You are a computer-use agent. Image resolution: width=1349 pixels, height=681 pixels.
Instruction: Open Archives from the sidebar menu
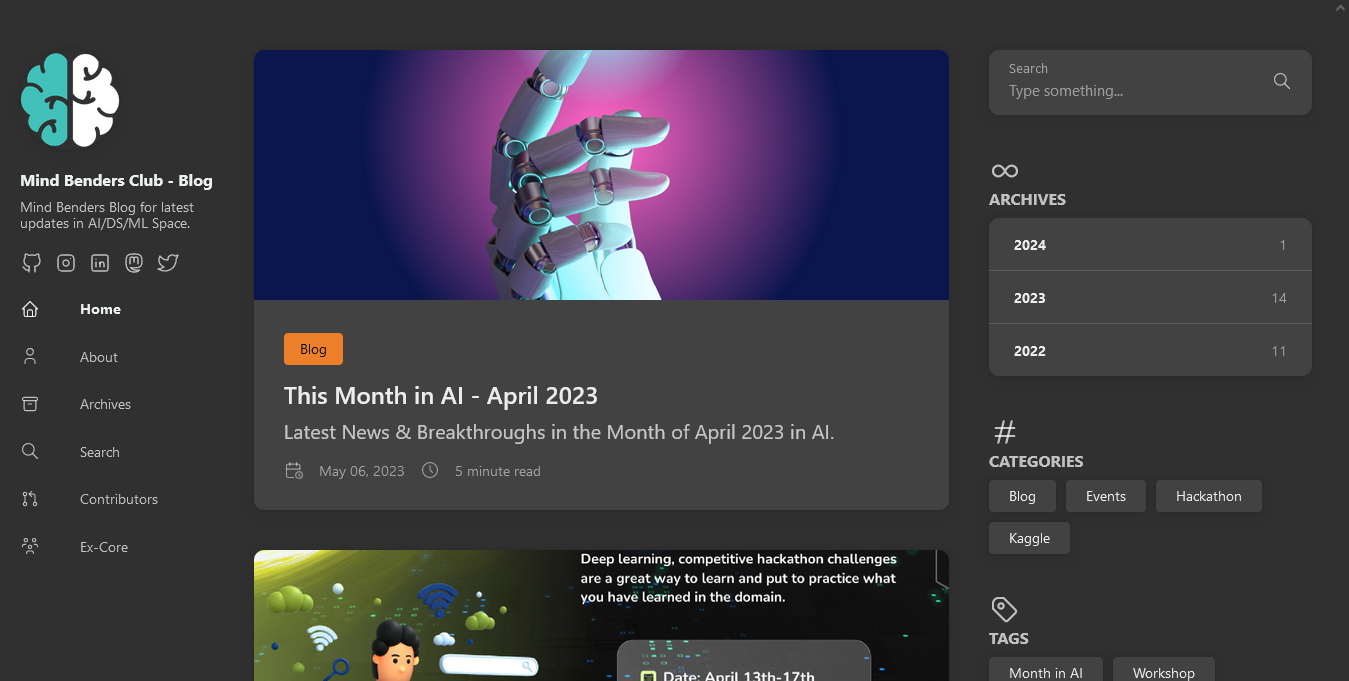click(x=105, y=404)
